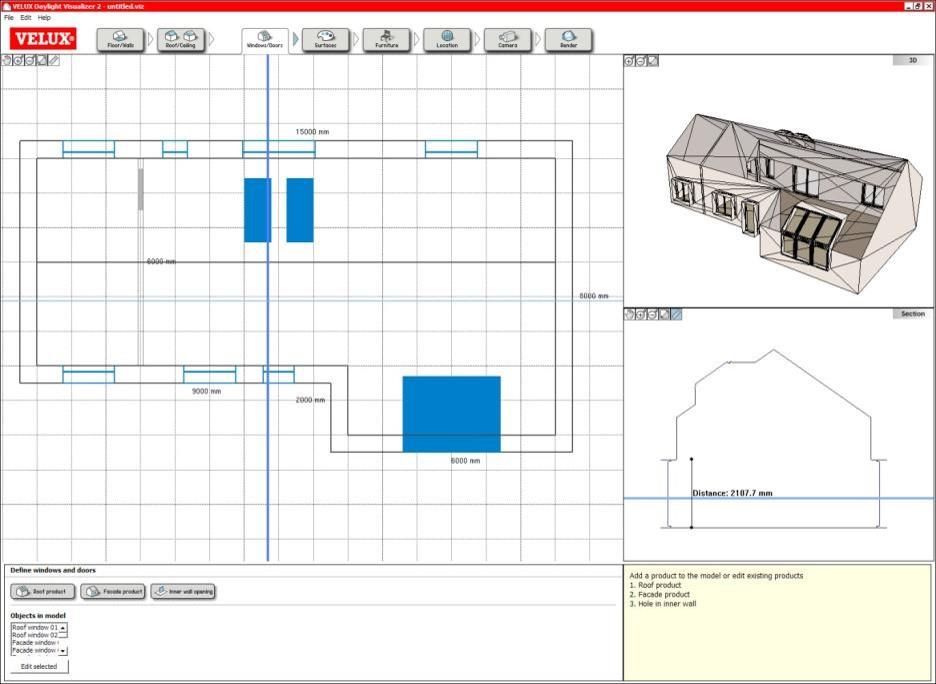This screenshot has width=936, height=684.
Task: Go to the Render step
Action: pyautogui.click(x=568, y=40)
